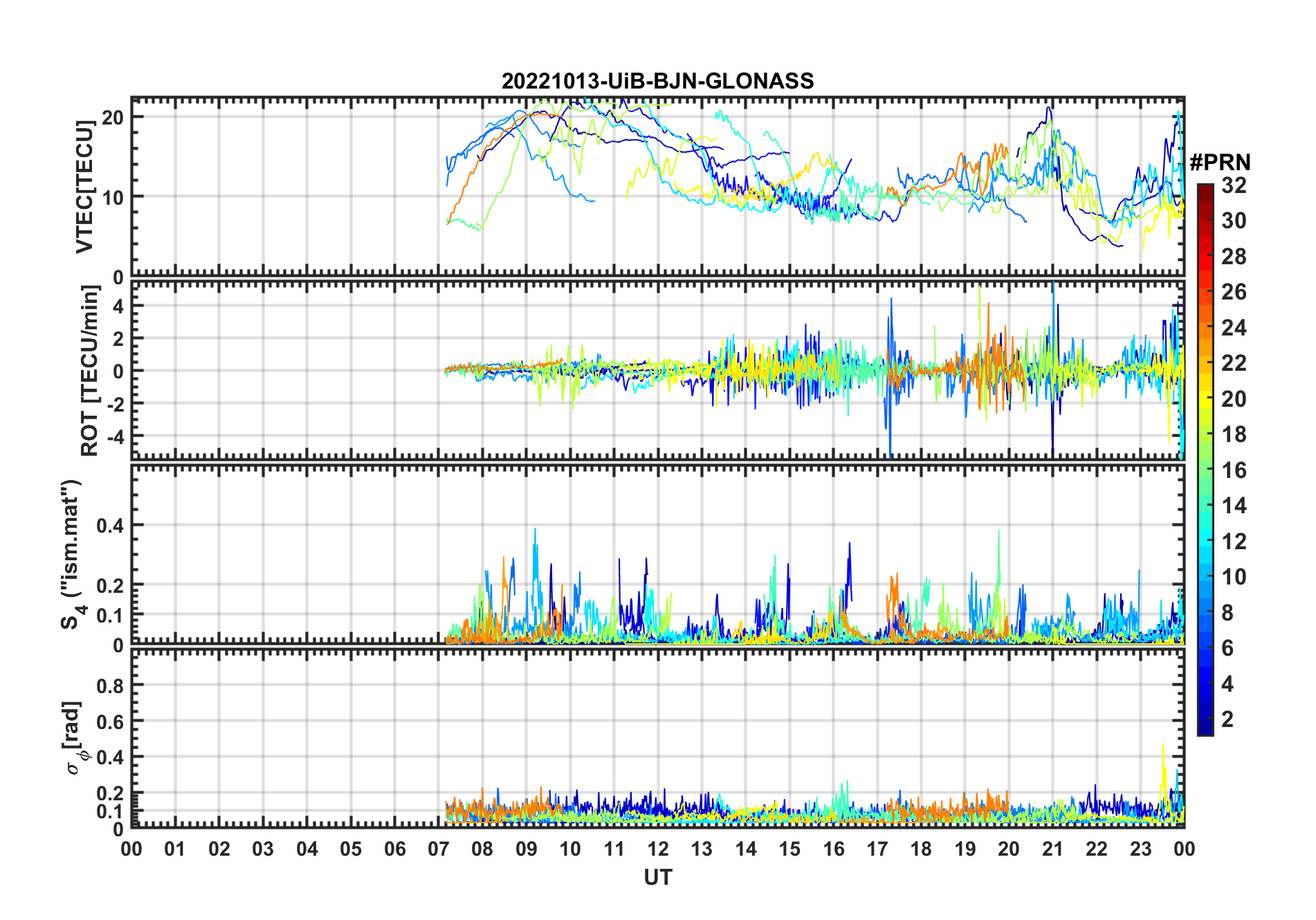Click the S4 ("ism.mat") y-axis label
The image size is (1316, 920).
click(x=72, y=554)
